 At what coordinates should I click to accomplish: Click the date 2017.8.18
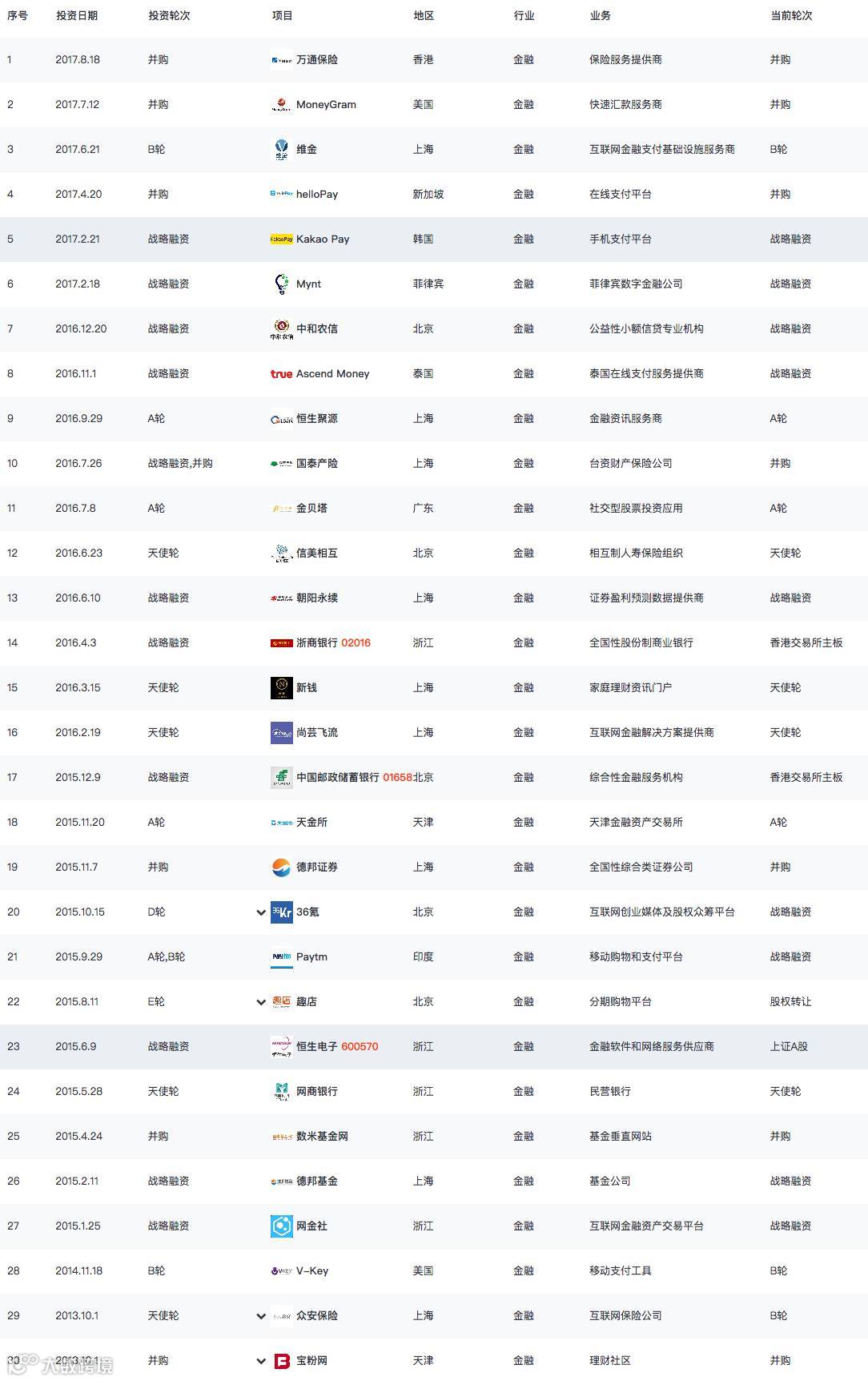(x=78, y=60)
